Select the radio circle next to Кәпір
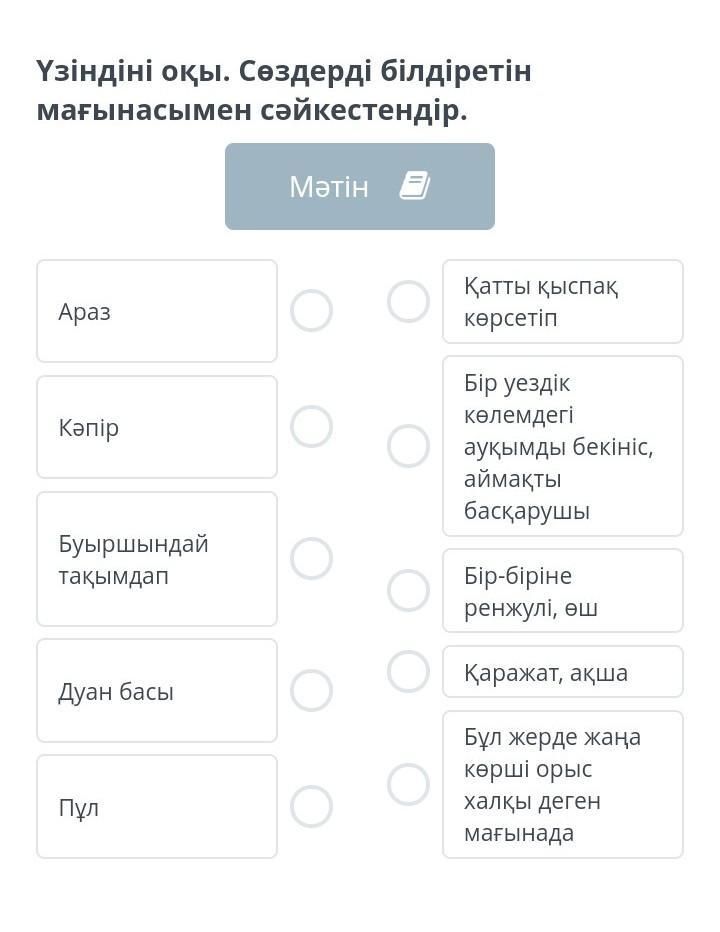This screenshot has height=932, width=720. [311, 426]
